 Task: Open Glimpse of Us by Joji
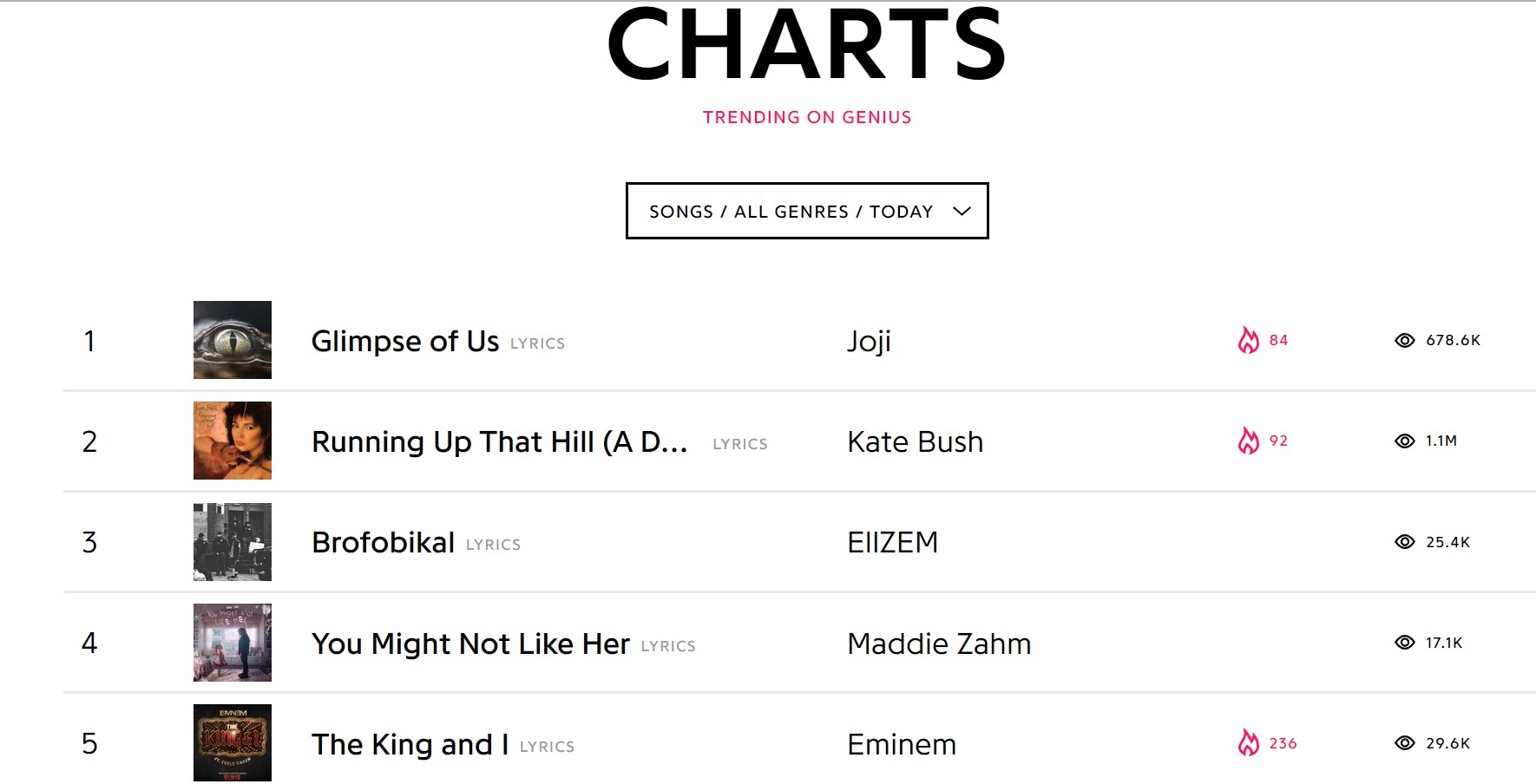pos(404,341)
